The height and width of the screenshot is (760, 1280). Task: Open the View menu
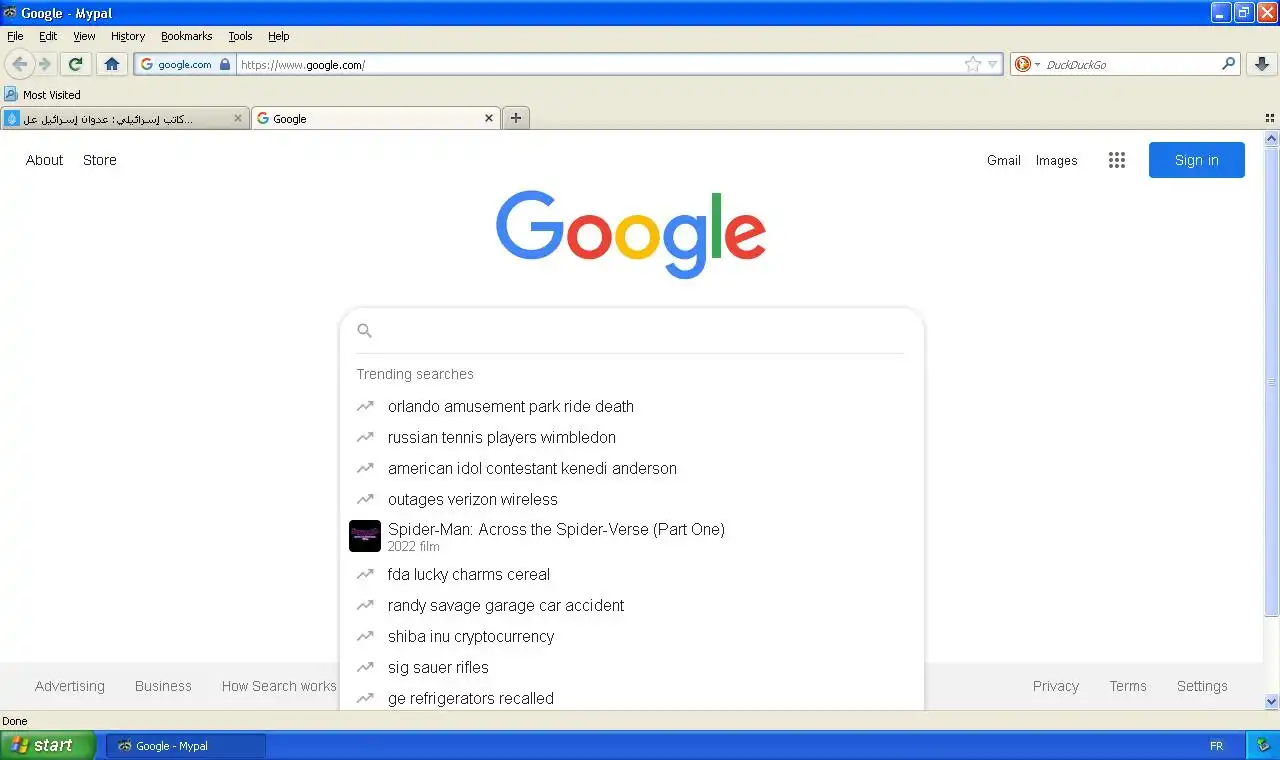coord(84,36)
